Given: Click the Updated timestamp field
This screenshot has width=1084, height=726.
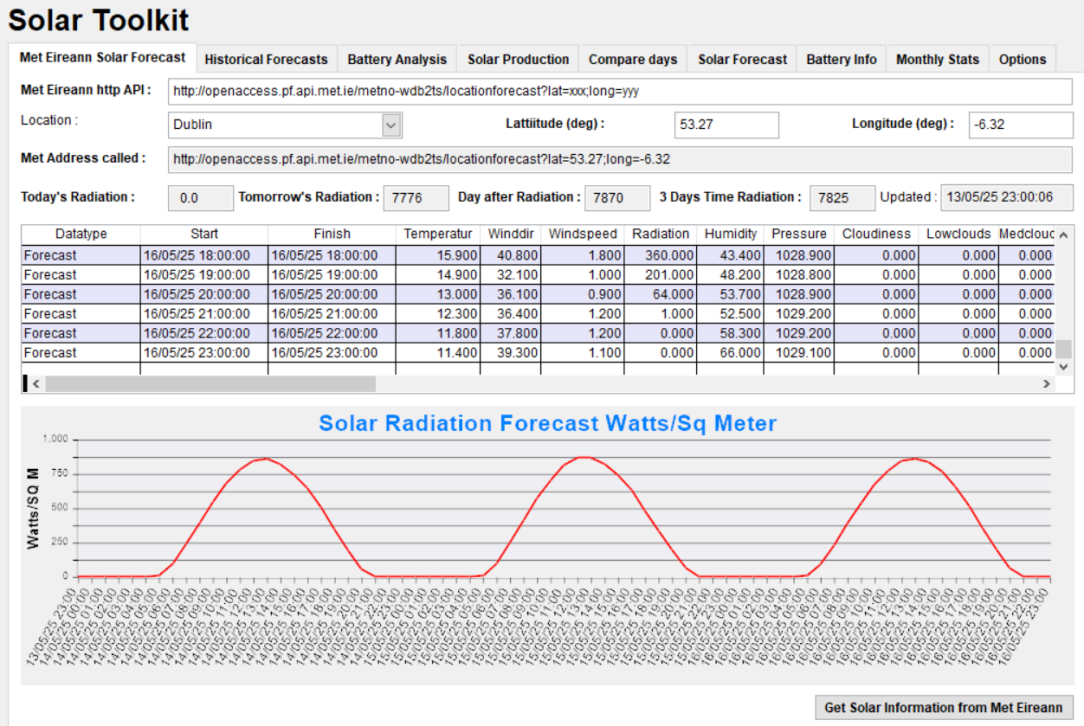Looking at the screenshot, I should pos(1007,198).
